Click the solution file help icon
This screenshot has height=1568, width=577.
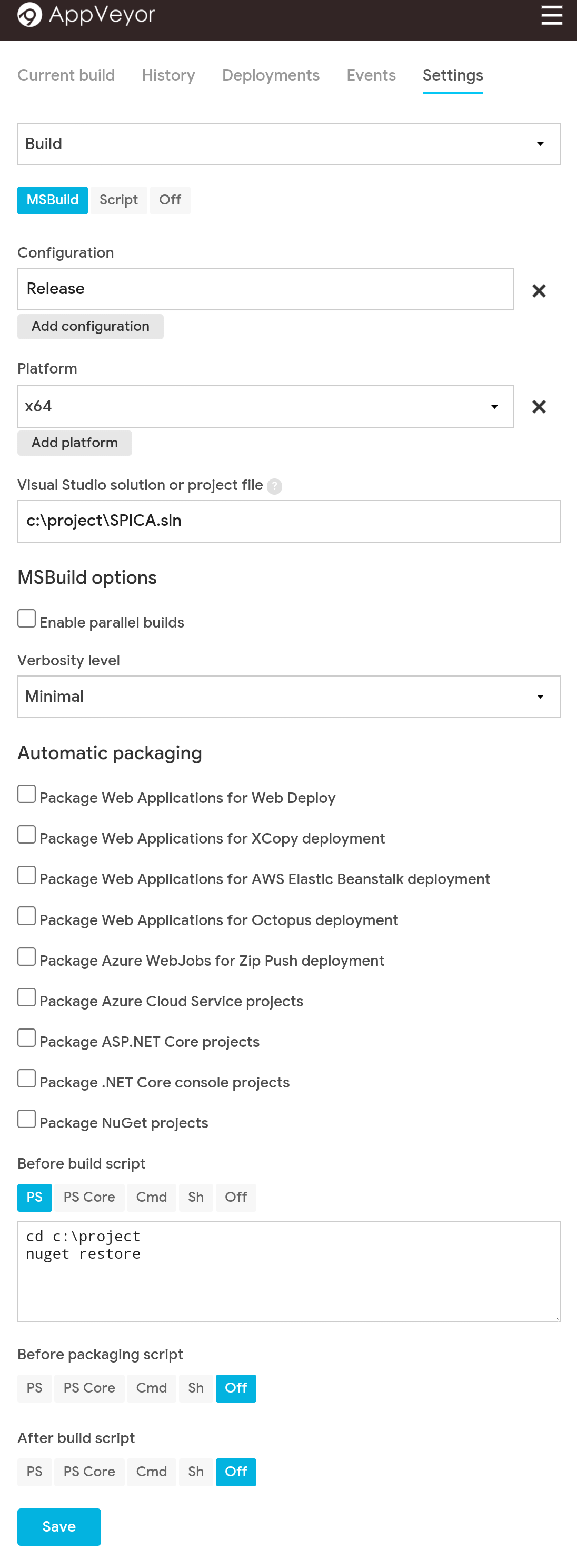[275, 486]
